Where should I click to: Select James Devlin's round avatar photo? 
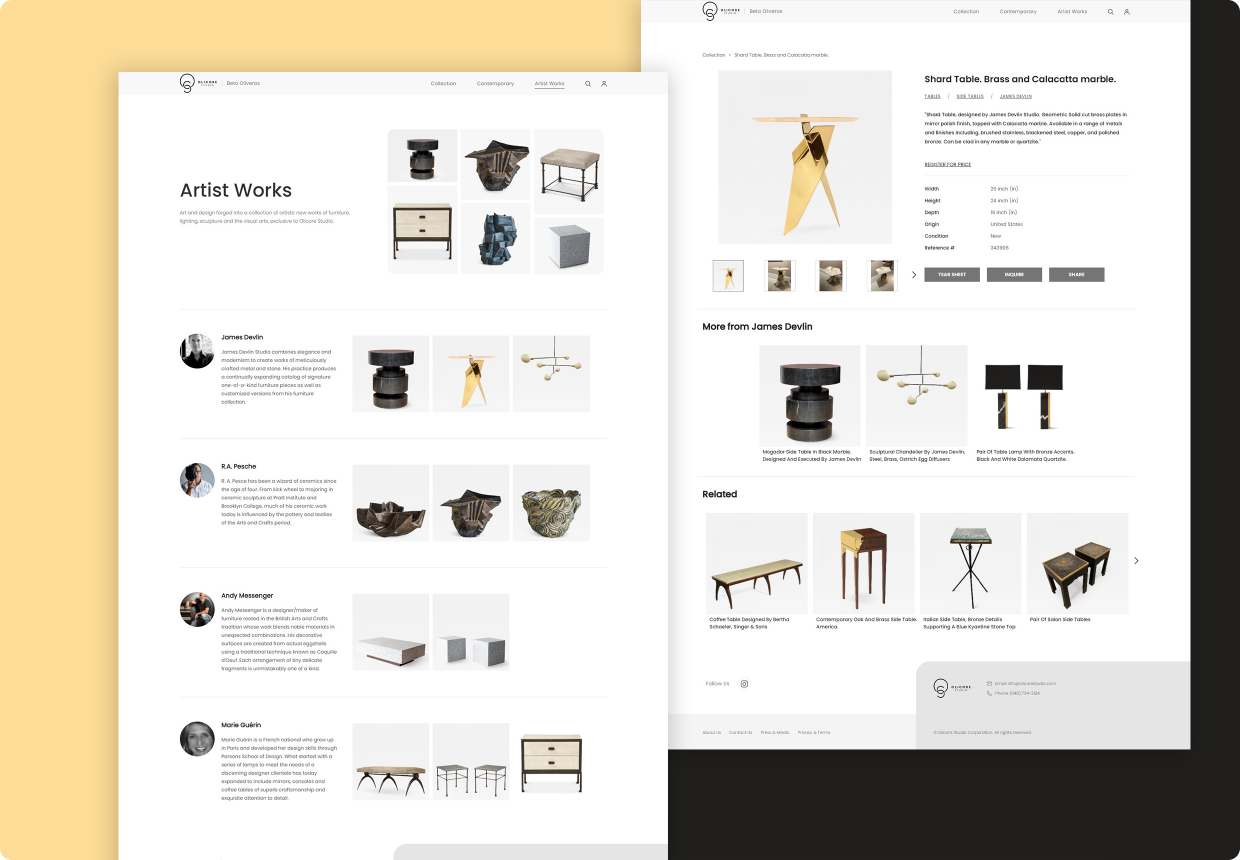197,351
